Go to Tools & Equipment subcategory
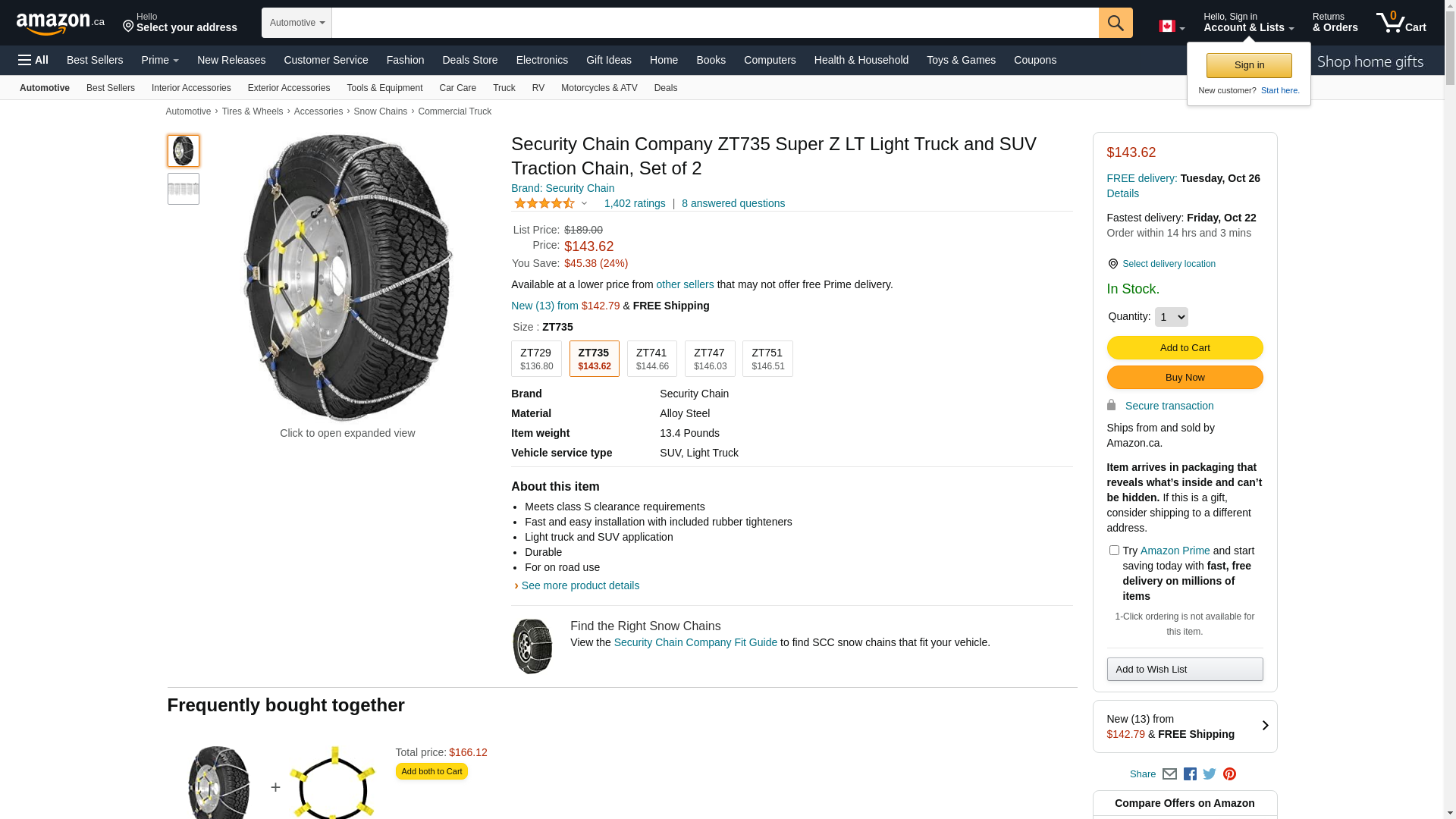The image size is (1456, 819). pyautogui.click(x=384, y=88)
